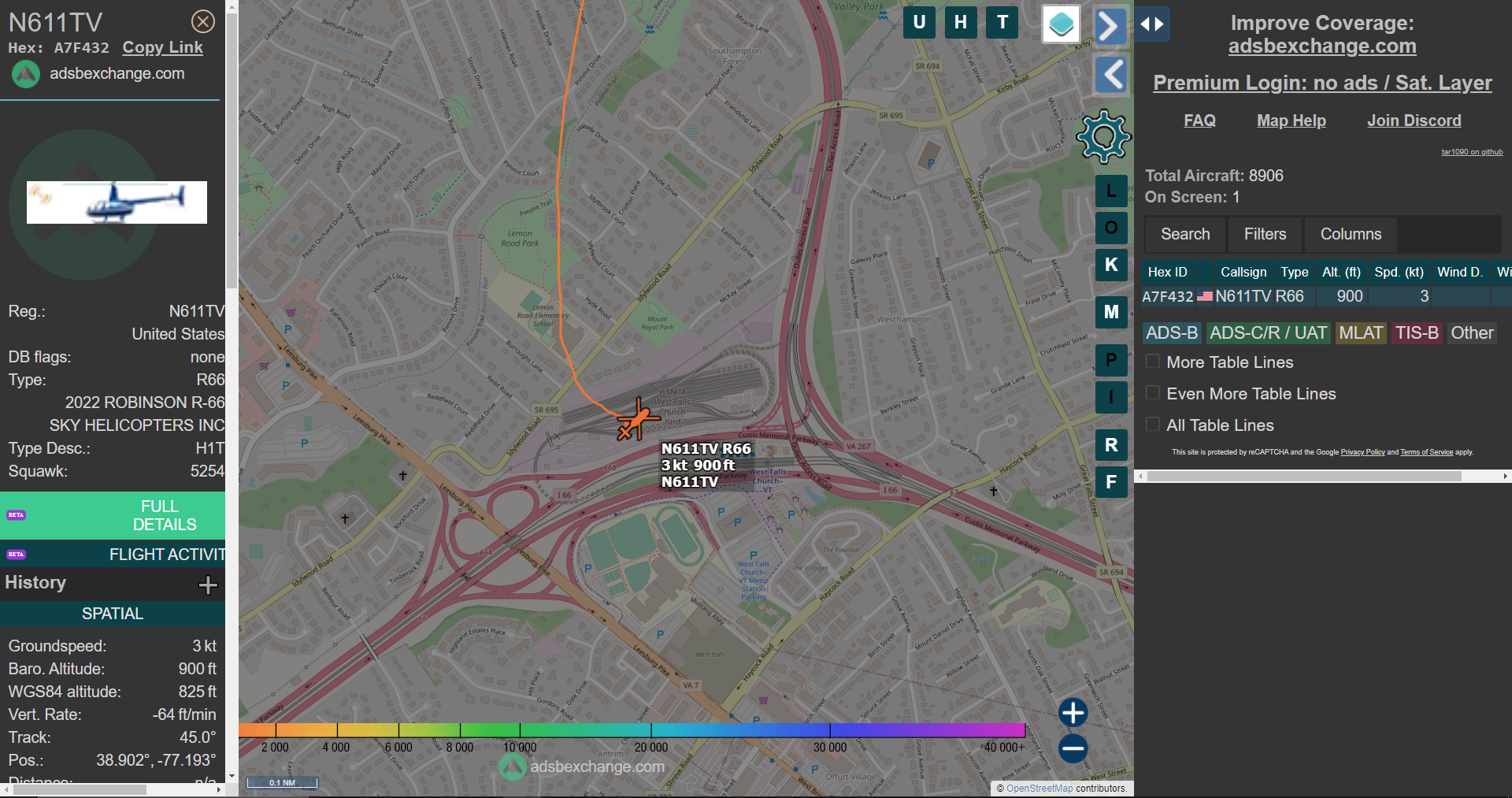
Task: Click the aircraft table horizontal scrollbar
Action: [x=1304, y=477]
